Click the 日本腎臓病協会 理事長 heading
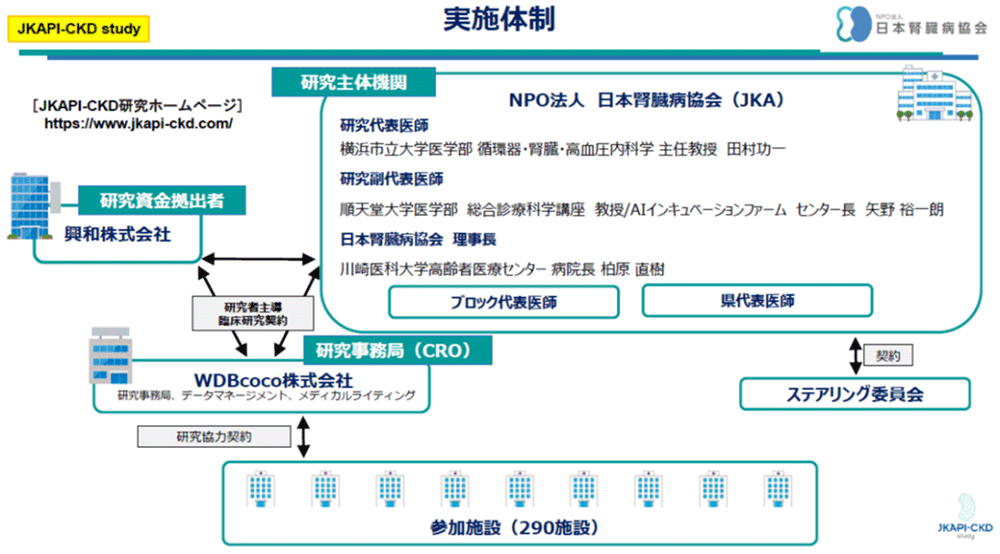 [418, 240]
